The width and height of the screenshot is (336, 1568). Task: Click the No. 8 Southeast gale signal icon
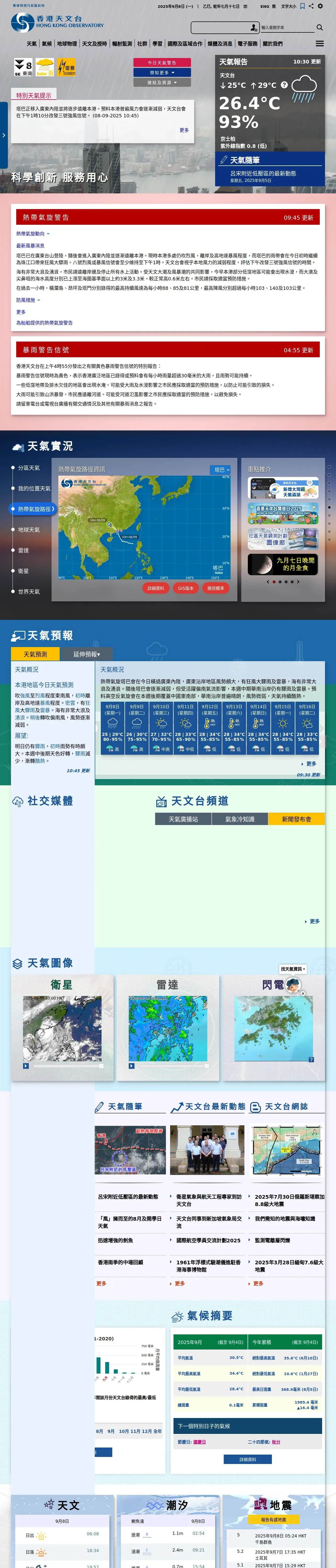[x=24, y=67]
